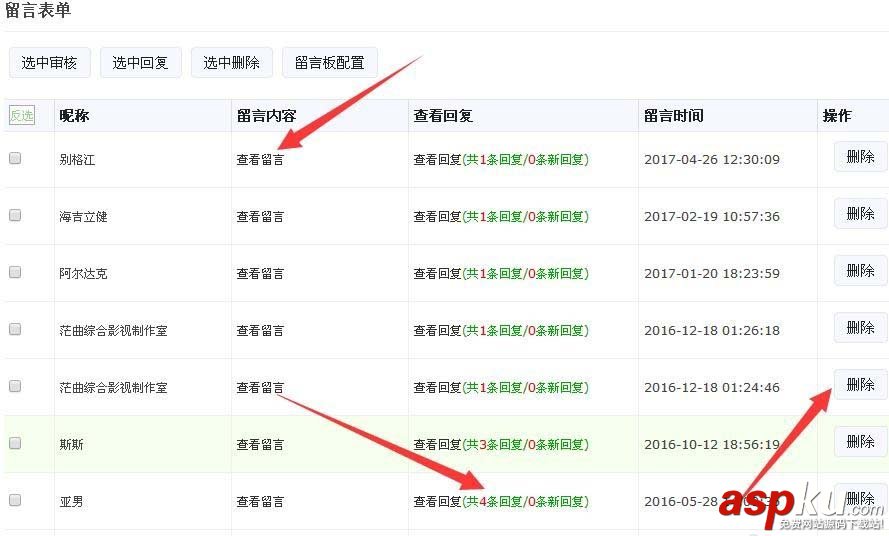889x536 pixels.
Task: Click the timestamp 2016-12-18 01:26:18
Action: pos(712,331)
